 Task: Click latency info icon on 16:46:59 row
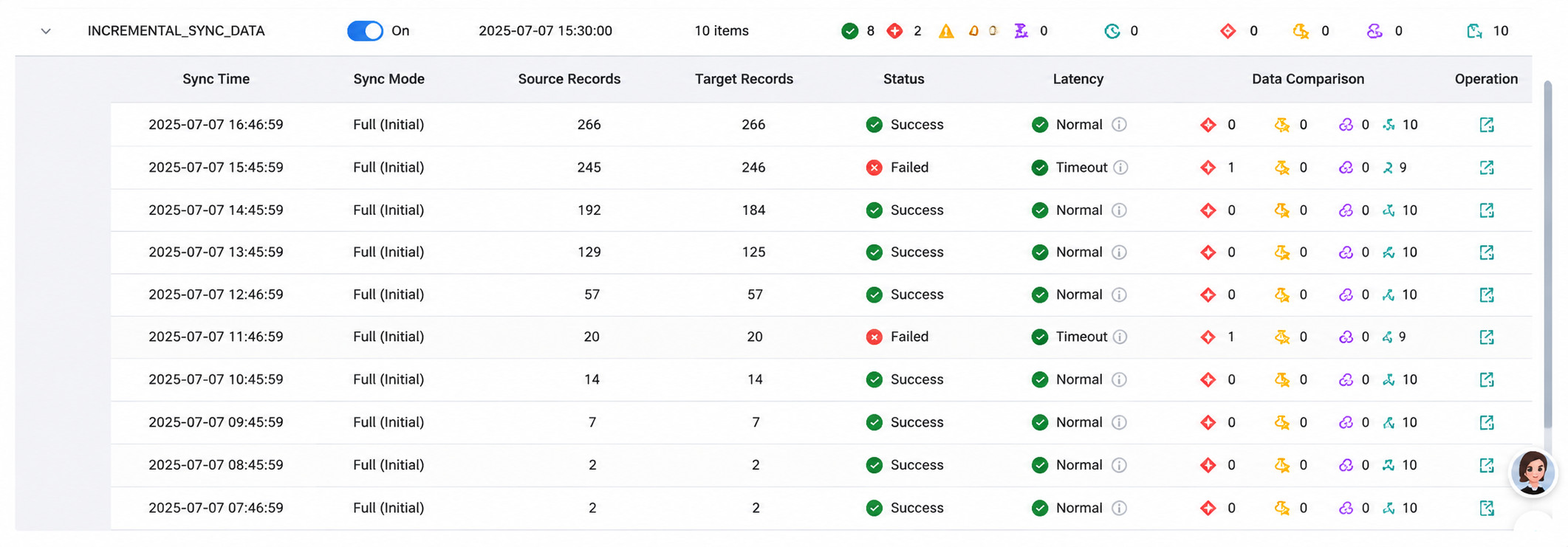point(1120,125)
